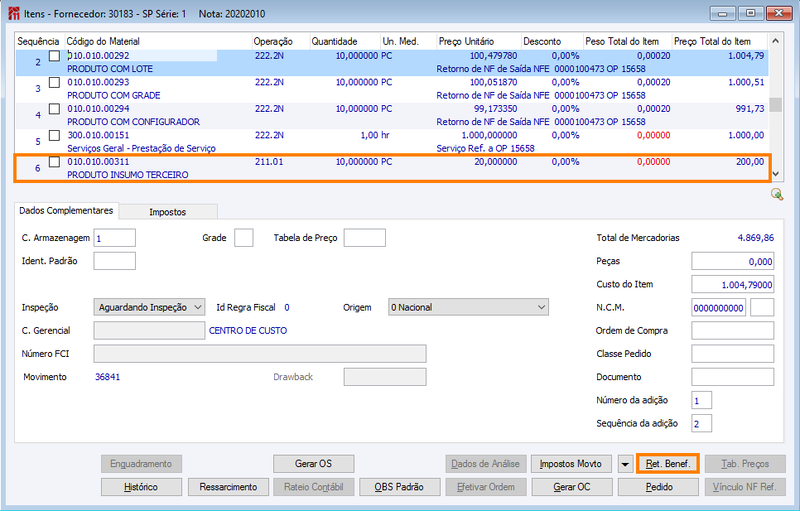Click Movimento value 36841
The height and width of the screenshot is (511, 800).
108,377
